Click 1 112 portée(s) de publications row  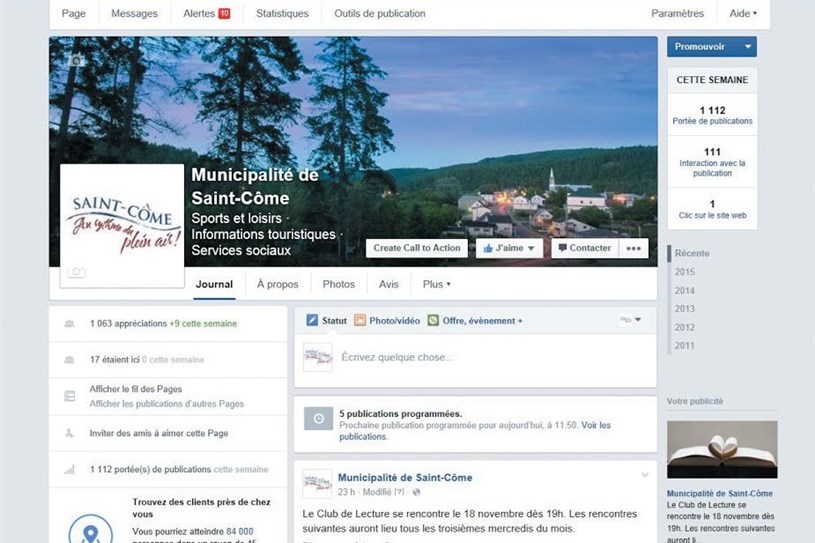pos(168,470)
